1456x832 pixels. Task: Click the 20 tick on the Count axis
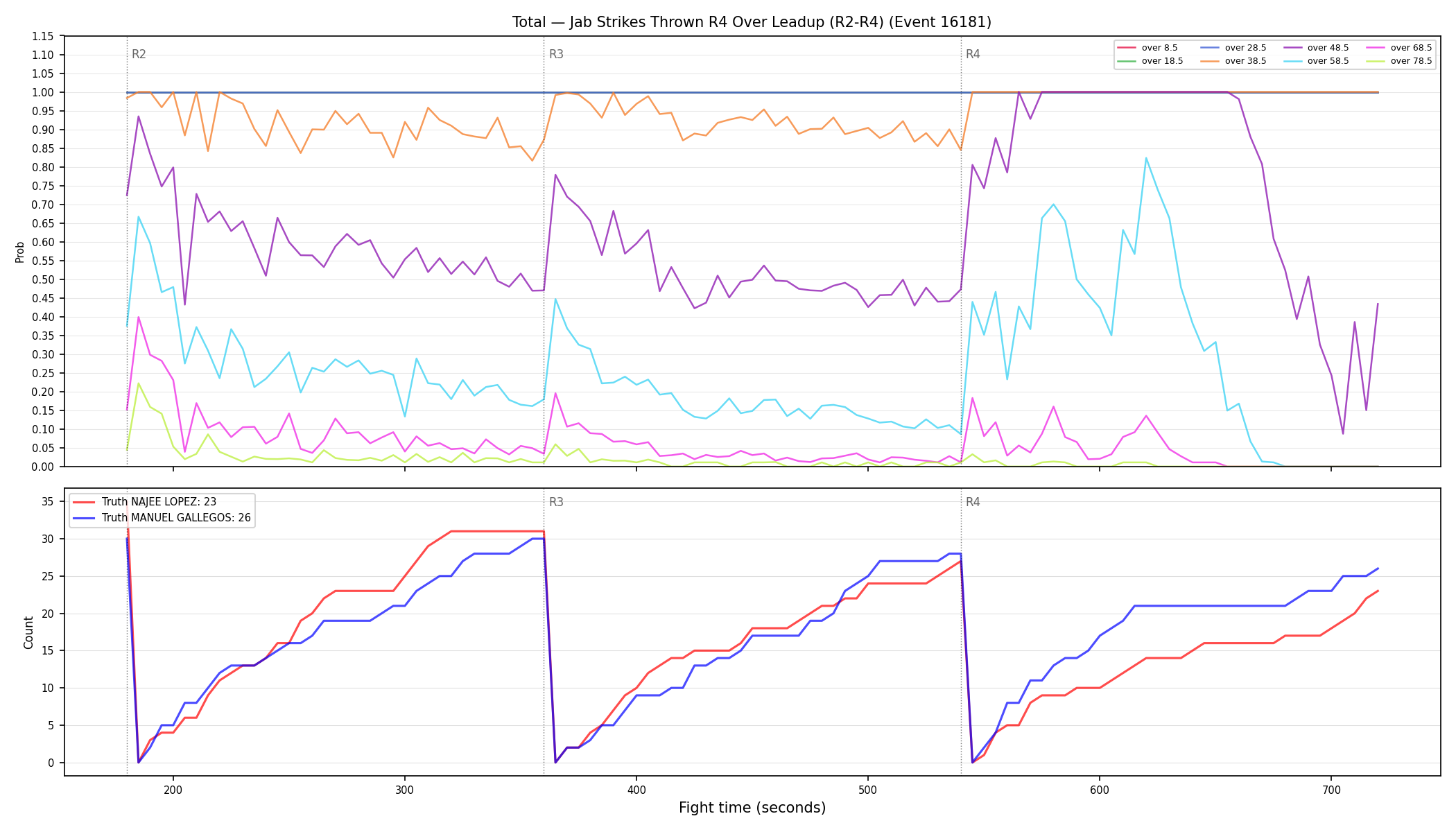pos(49,614)
